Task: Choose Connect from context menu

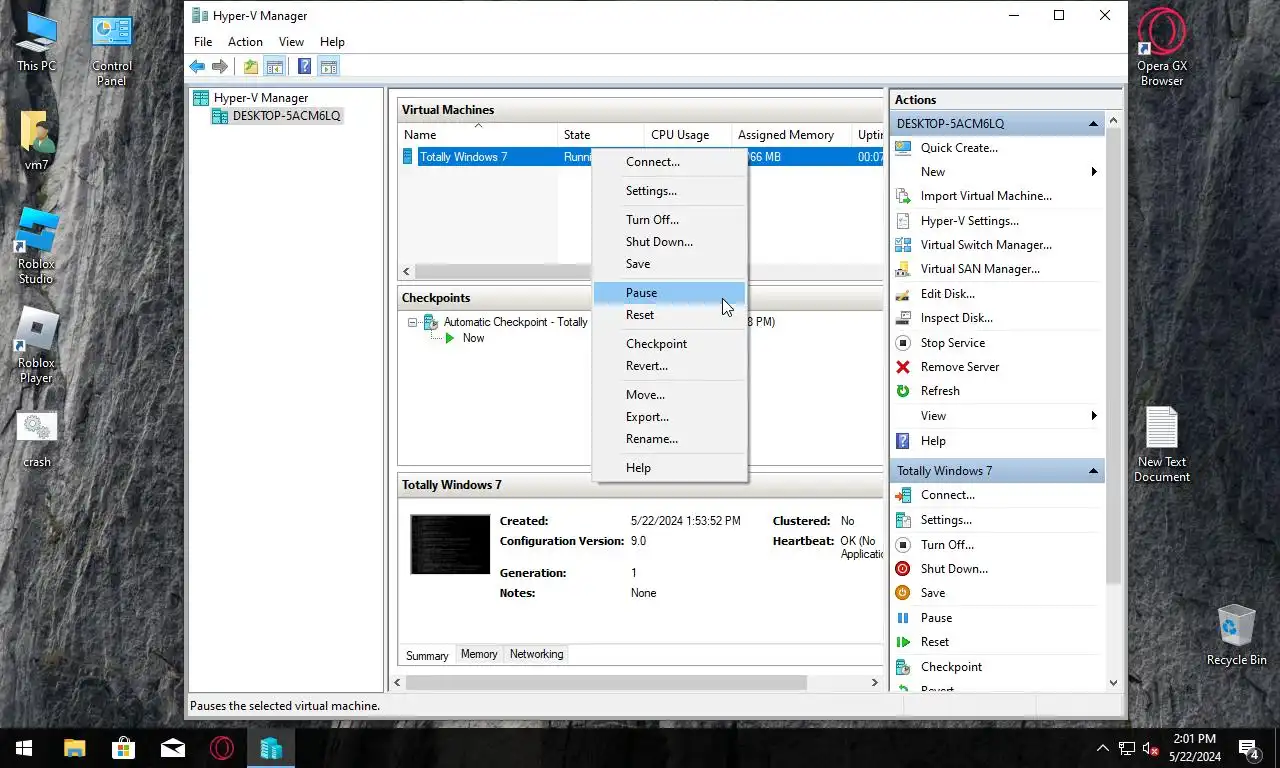Action: pos(670,162)
